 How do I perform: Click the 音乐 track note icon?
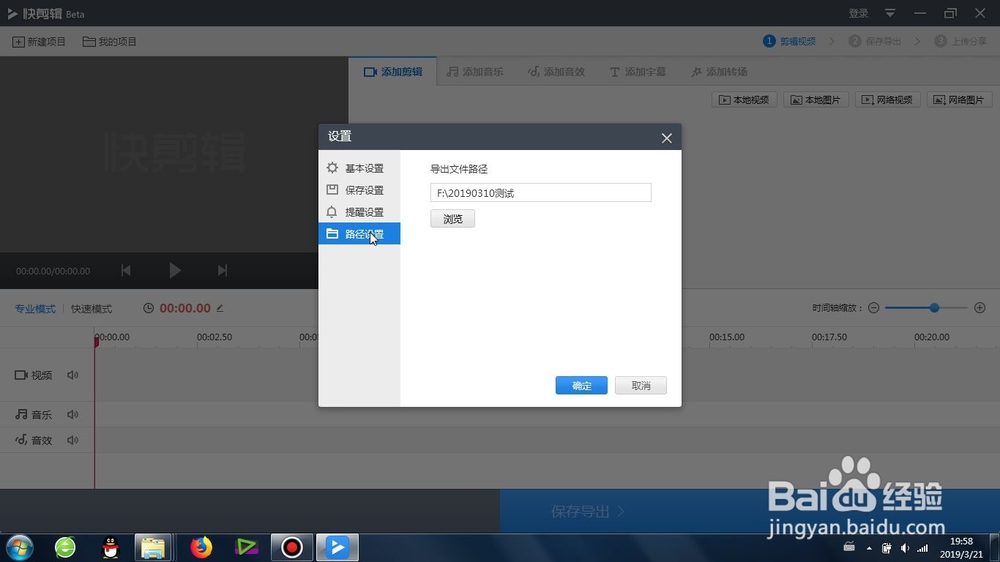click(x=22, y=415)
